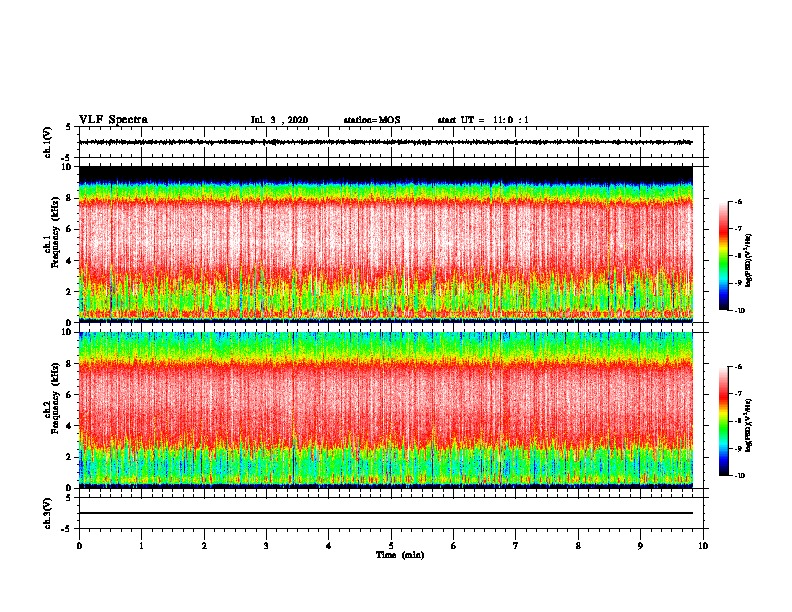Click the x-axis tick label "3"
792x612 pixels.
pyautogui.click(x=266, y=546)
